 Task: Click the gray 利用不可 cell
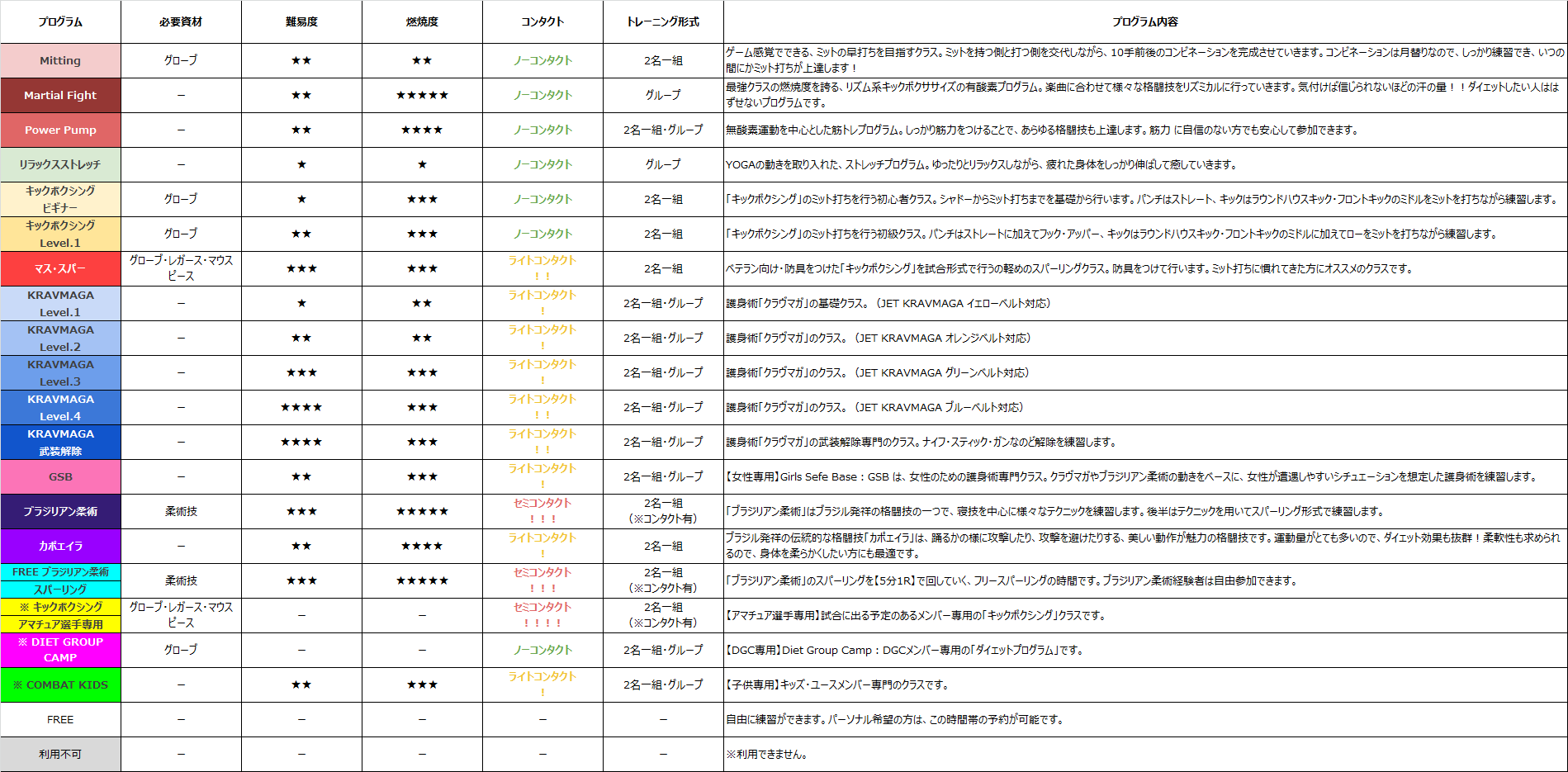click(60, 754)
